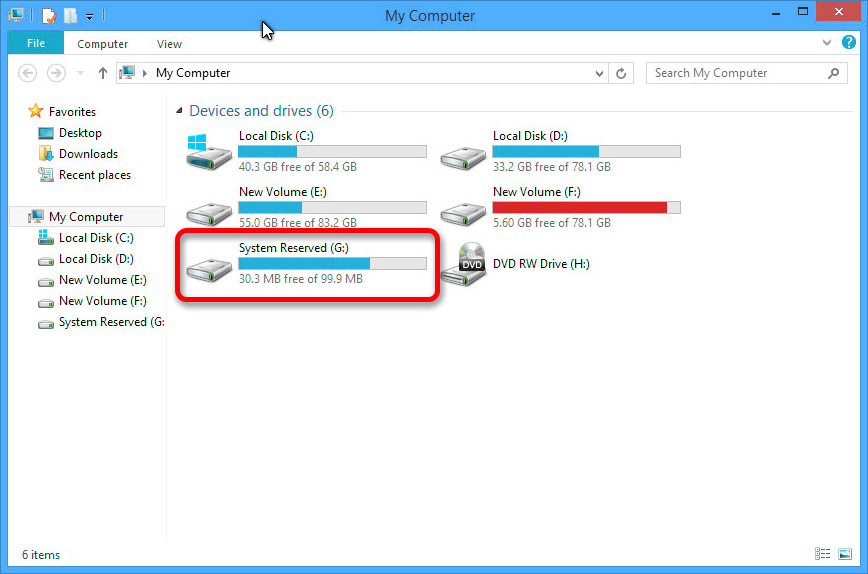Go up one folder level arrow

point(102,73)
